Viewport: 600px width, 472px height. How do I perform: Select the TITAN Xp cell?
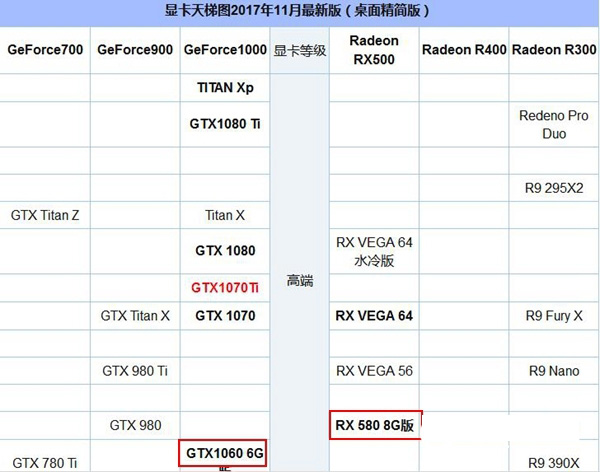[x=225, y=88]
